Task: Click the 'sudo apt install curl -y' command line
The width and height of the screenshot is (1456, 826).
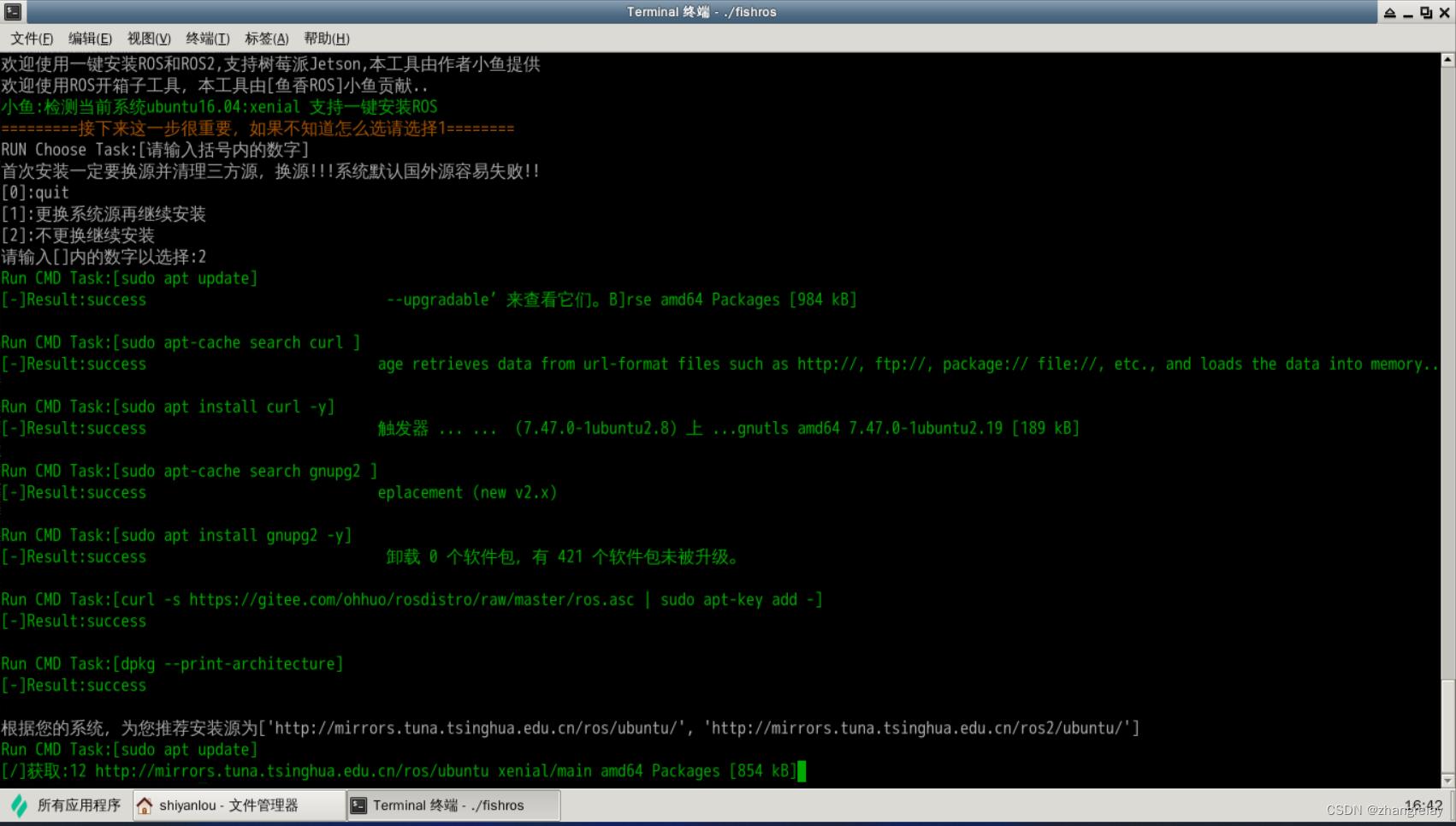Action: pos(168,407)
